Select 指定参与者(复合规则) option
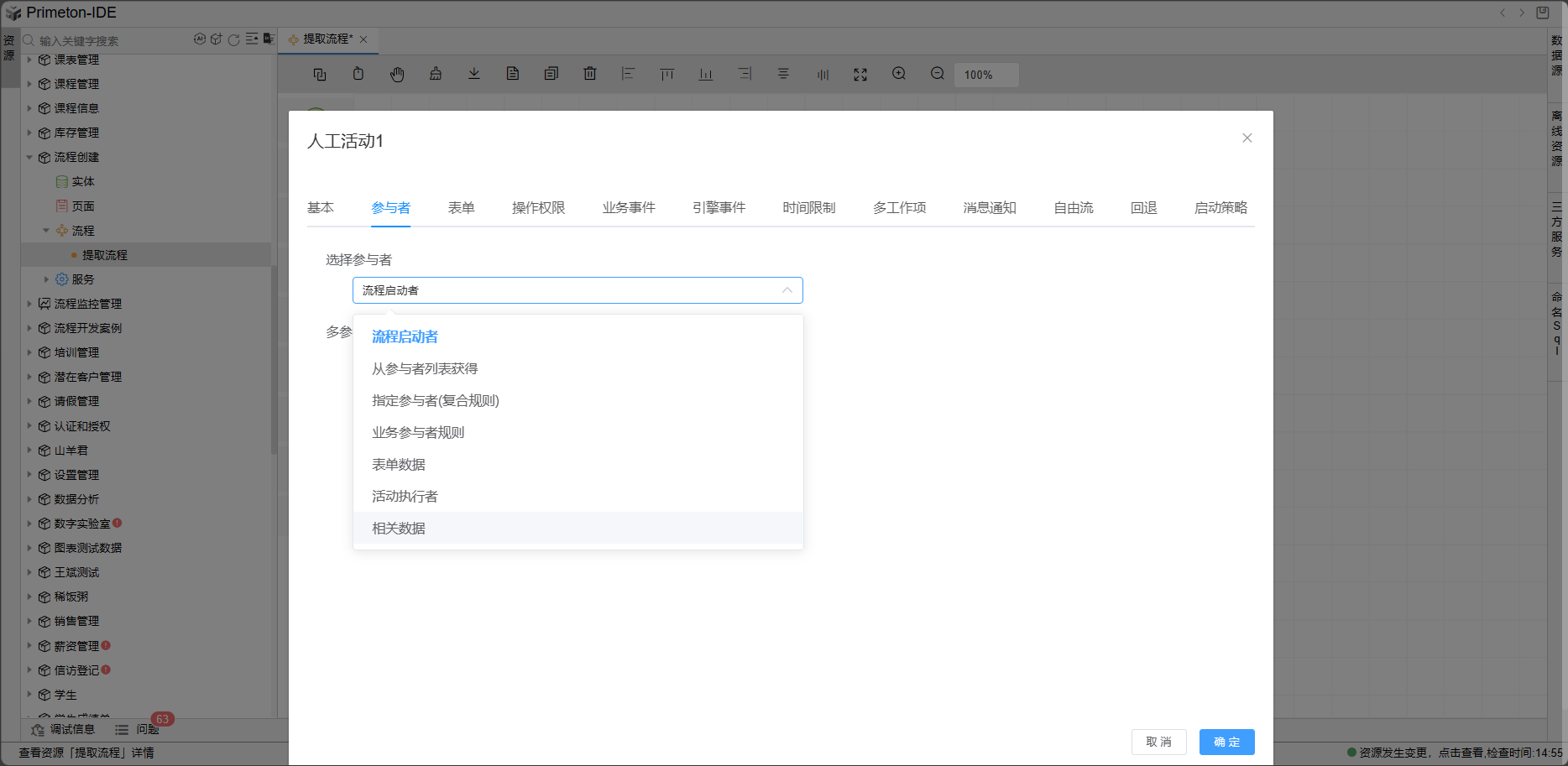 436,401
